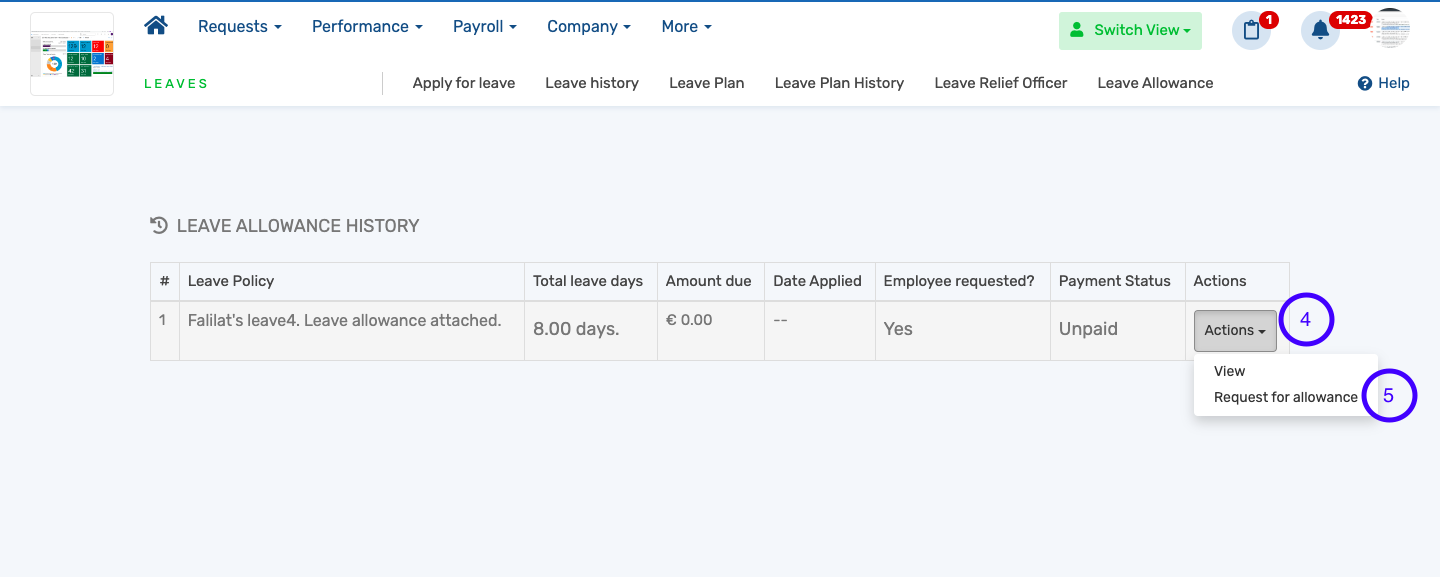Toggle the Actions dropdown button in row 1

pos(1235,331)
